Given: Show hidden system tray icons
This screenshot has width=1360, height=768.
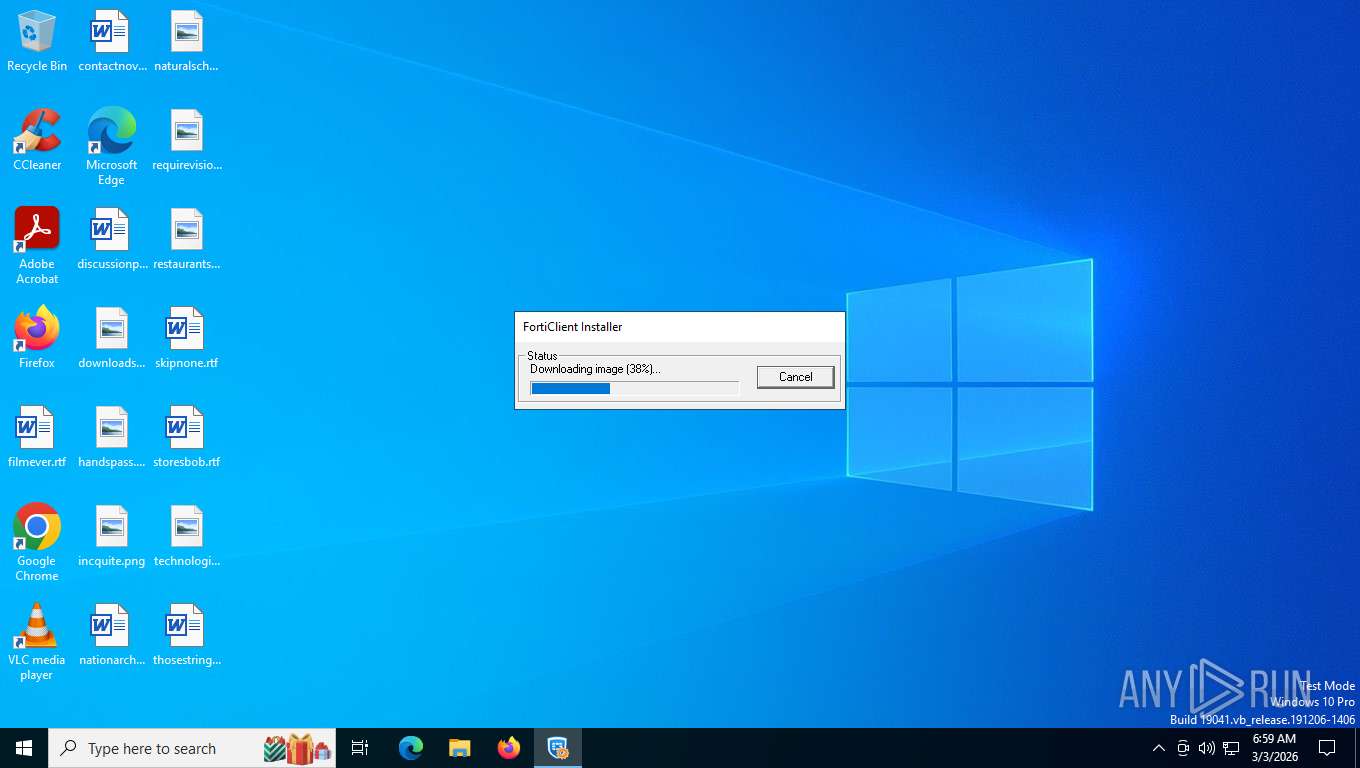Looking at the screenshot, I should click(x=1159, y=748).
